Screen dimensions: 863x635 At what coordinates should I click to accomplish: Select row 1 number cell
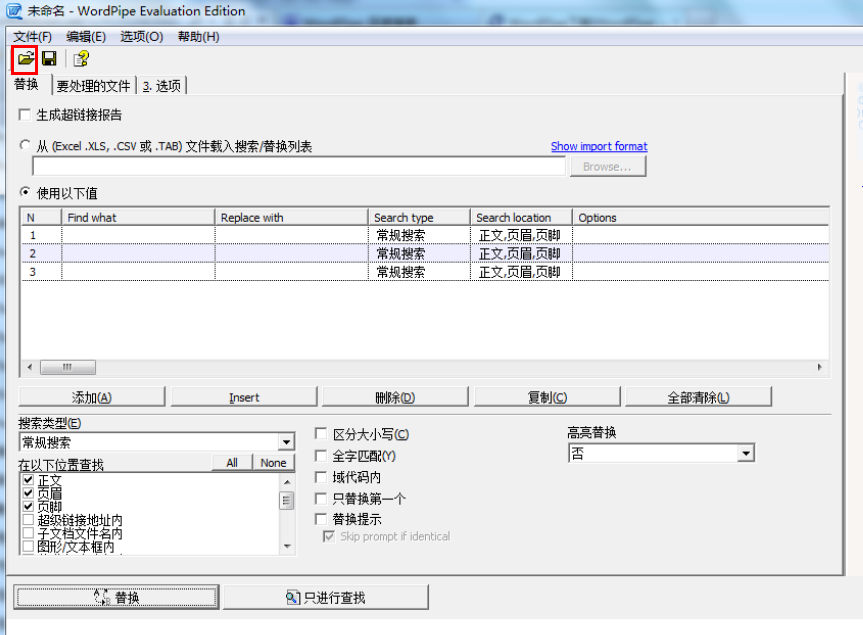coord(41,235)
